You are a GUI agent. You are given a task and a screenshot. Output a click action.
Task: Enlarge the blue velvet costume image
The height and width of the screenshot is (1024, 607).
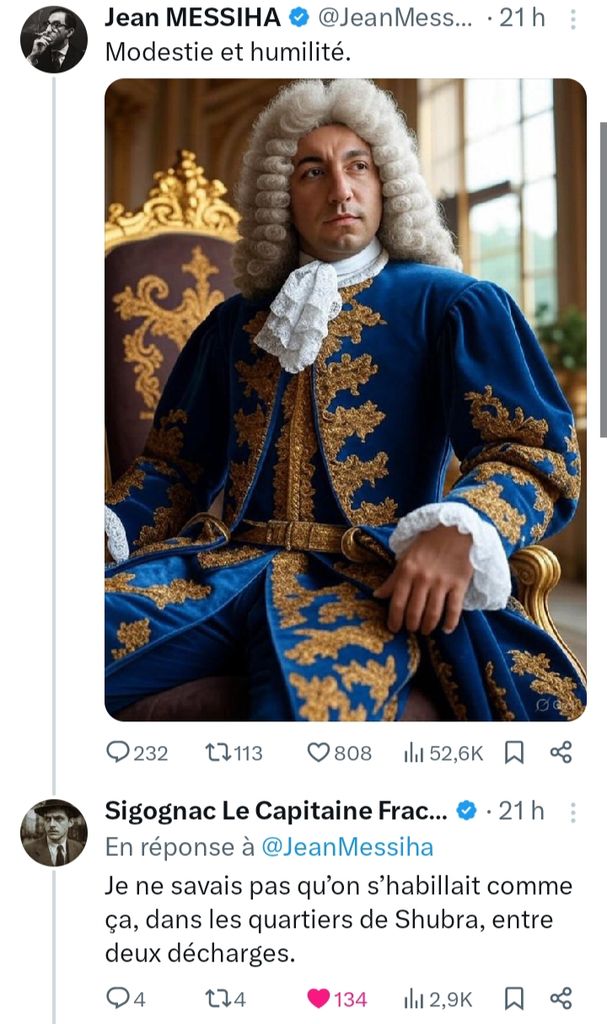[345, 400]
